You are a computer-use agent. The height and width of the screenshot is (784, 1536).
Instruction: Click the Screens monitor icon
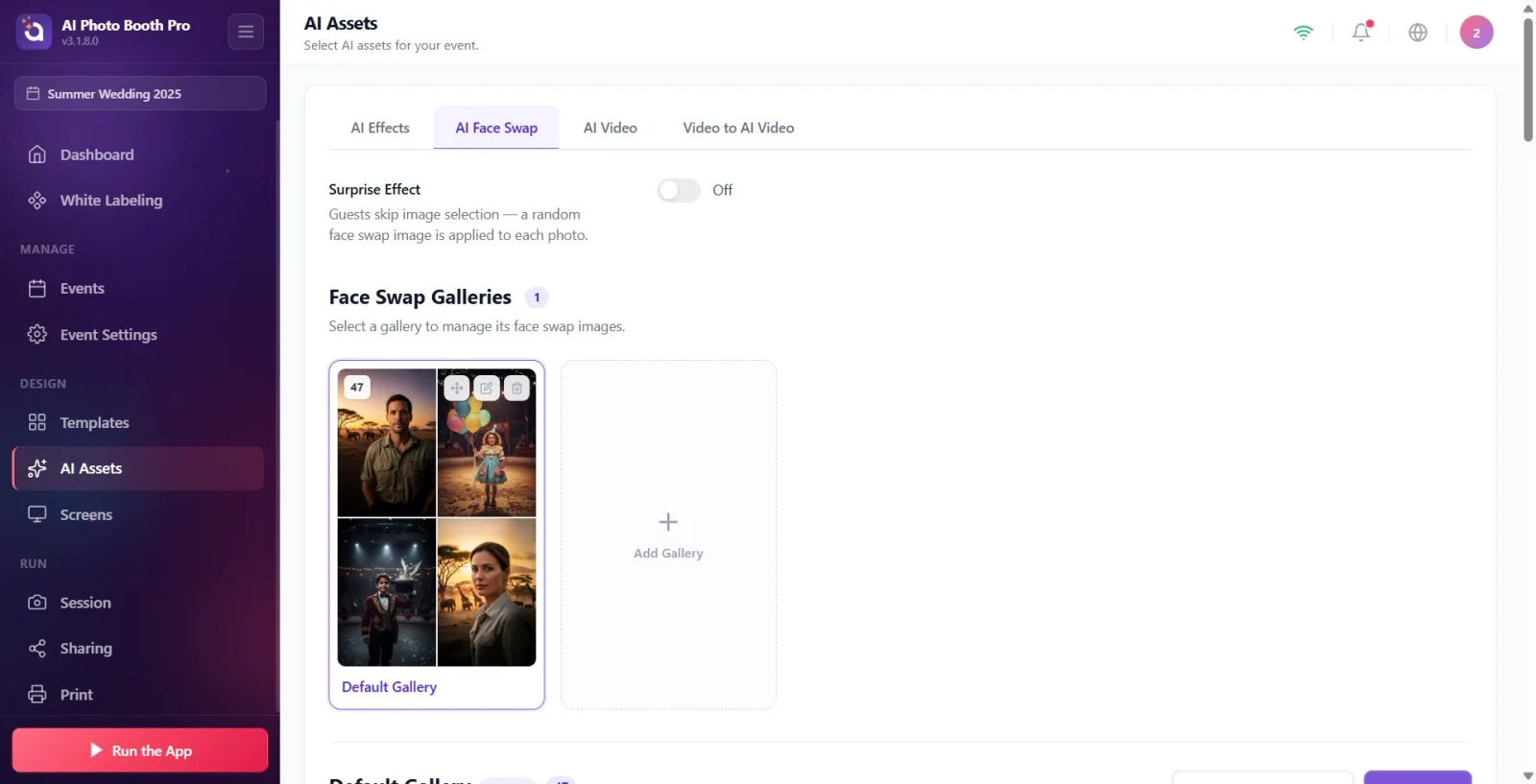pyautogui.click(x=37, y=515)
